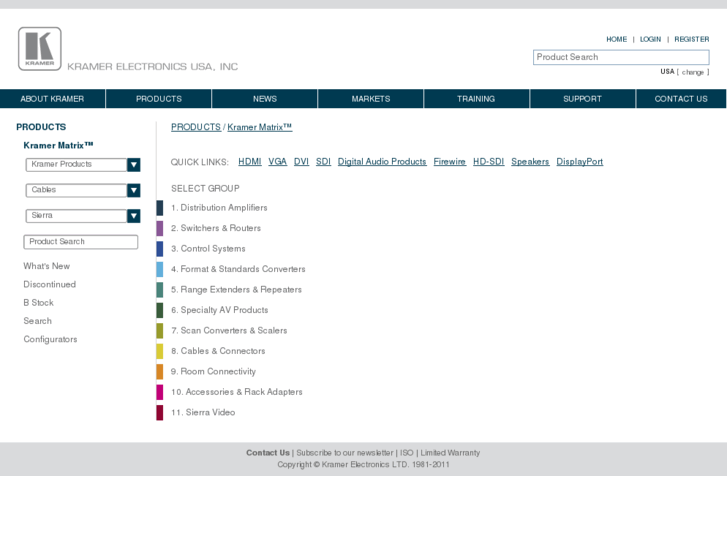Viewport: 727px width, 545px height.
Task: Open Digital Audio Products quick link
Action: coord(382,161)
